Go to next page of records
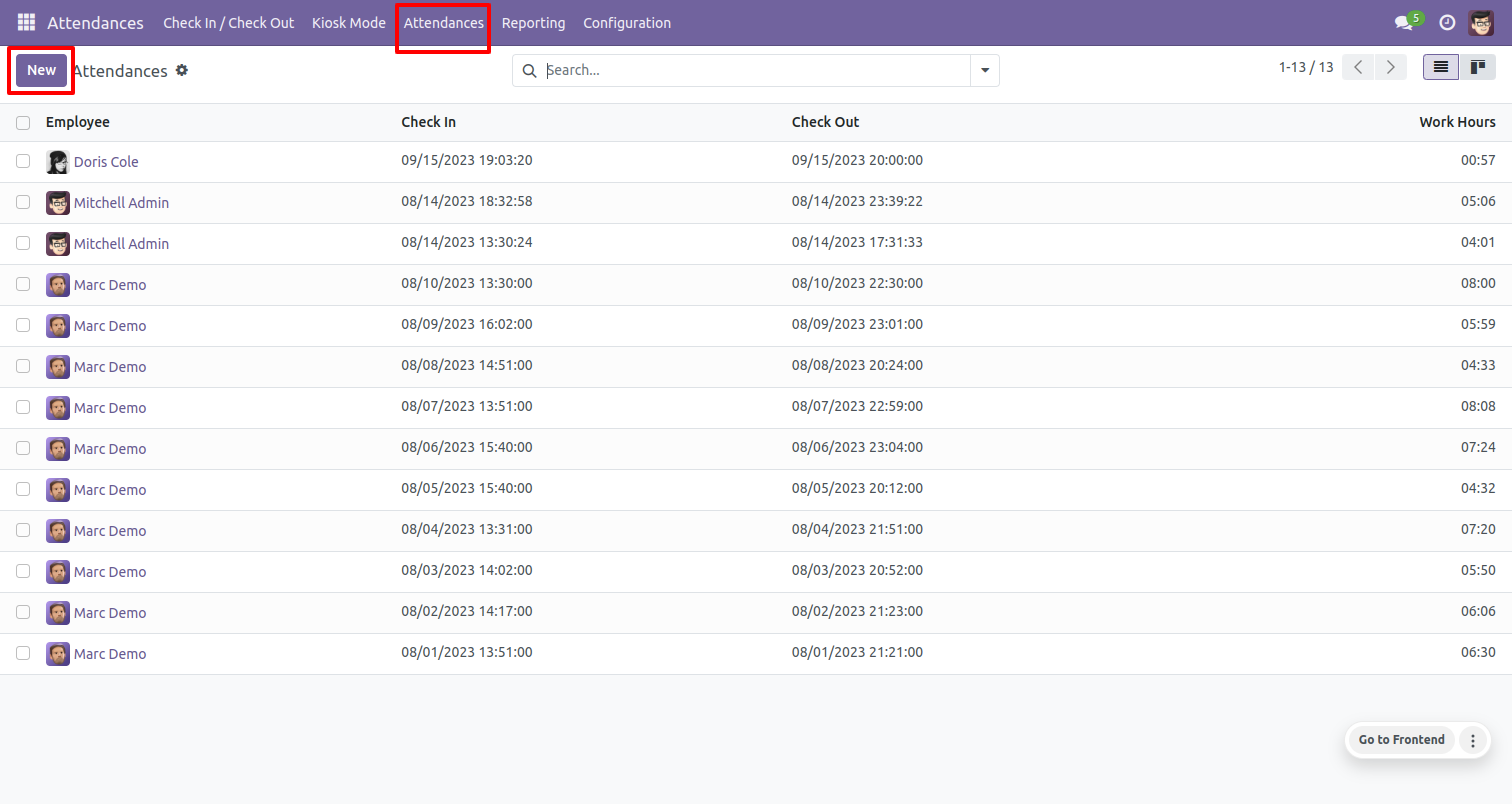This screenshot has width=1512, height=804. tap(1390, 67)
